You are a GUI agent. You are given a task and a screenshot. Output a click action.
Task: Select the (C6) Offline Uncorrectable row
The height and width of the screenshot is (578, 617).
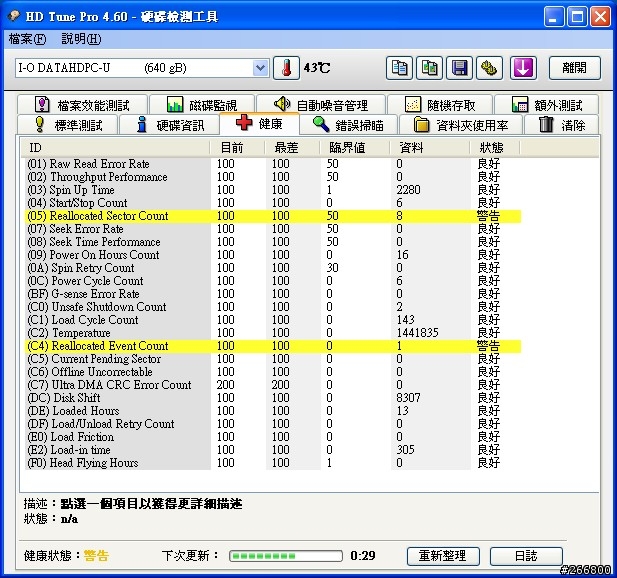click(273, 371)
